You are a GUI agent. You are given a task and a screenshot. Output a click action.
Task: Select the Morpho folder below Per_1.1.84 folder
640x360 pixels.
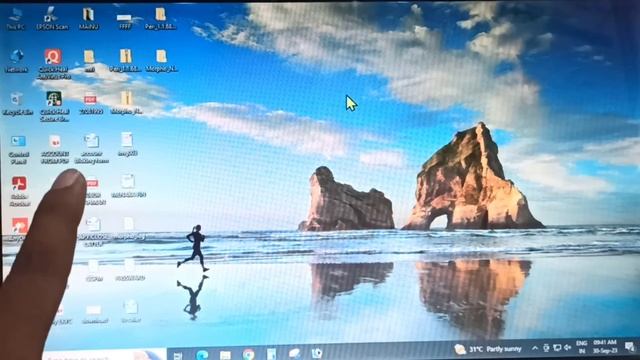click(162, 61)
